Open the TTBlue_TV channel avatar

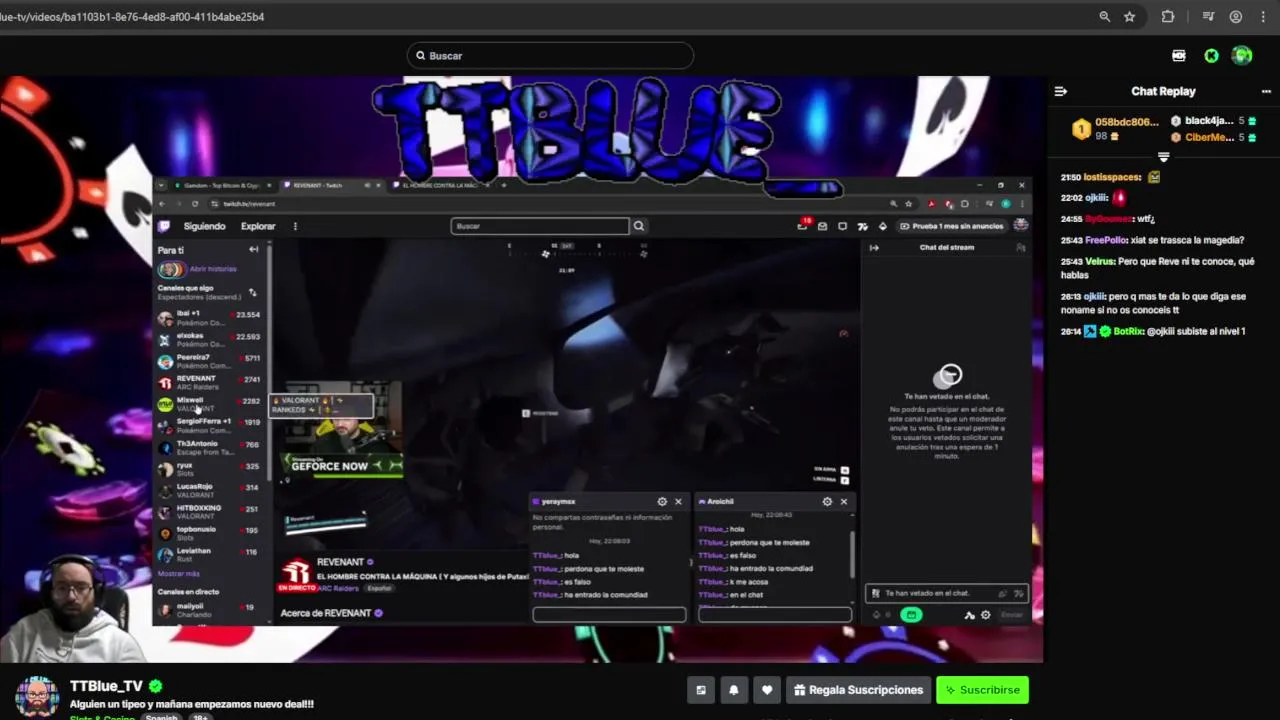[x=37, y=696]
